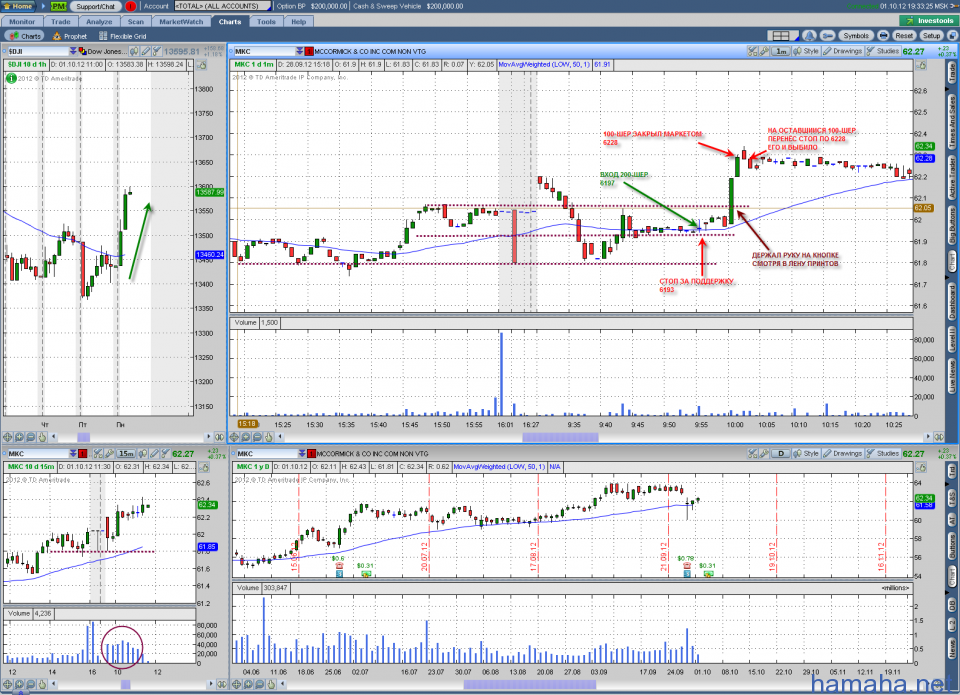Open symbol dropdown arrow in the MKC 1m chart
This screenshot has height=695, width=960.
coord(299,51)
